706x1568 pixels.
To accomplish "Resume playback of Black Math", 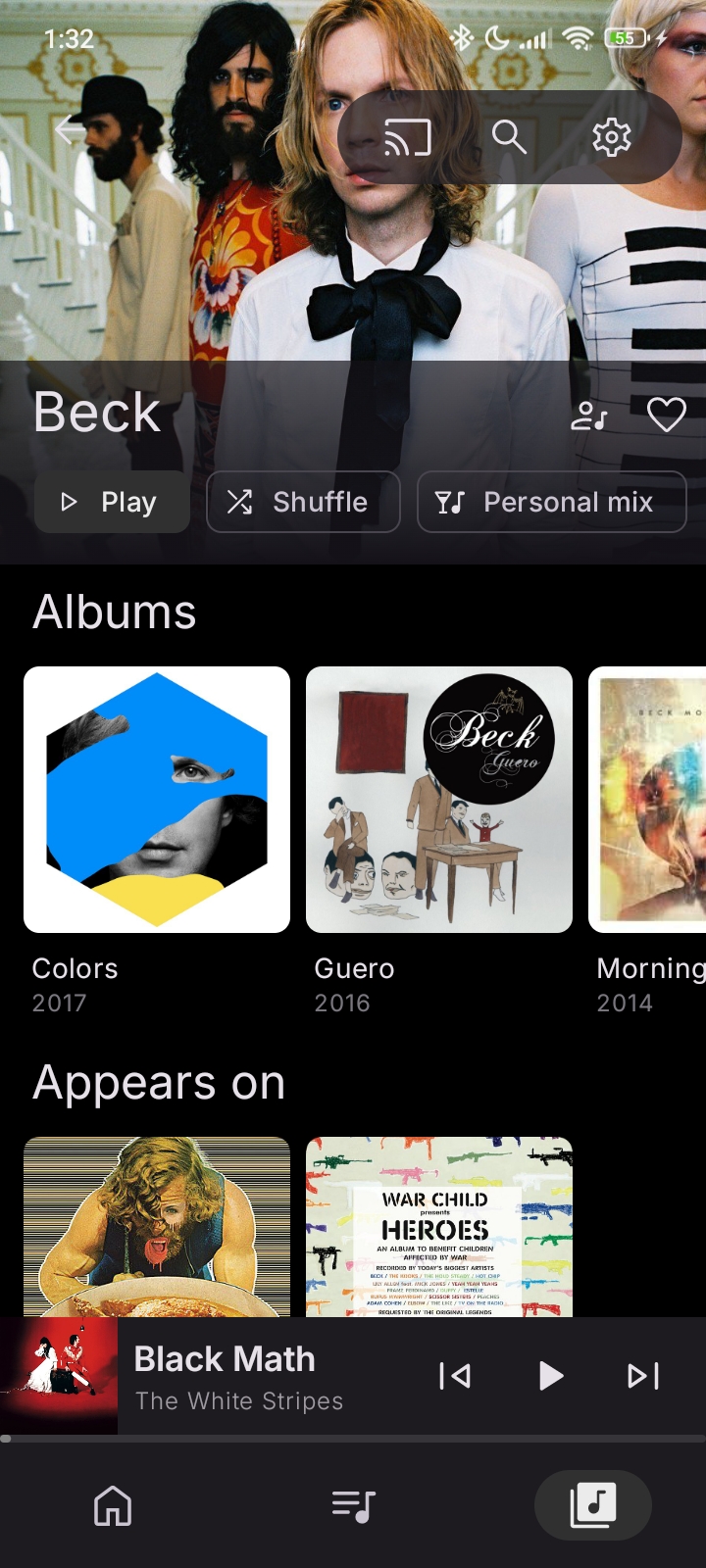I will coord(550,1376).
